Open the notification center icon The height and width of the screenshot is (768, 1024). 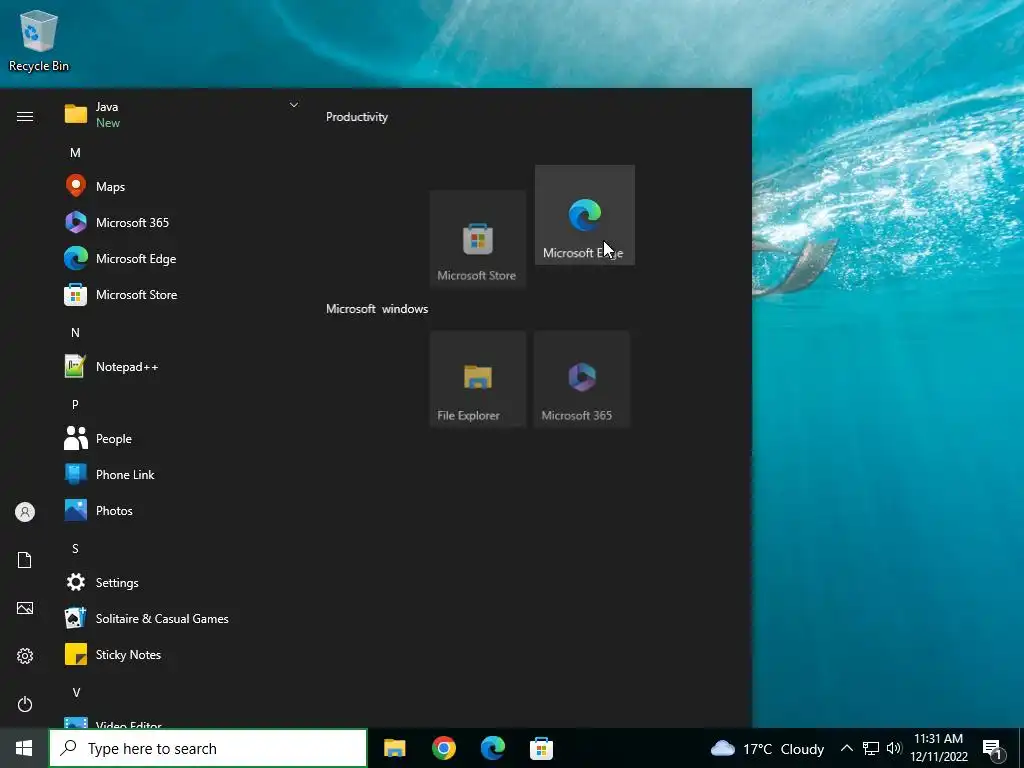point(993,748)
